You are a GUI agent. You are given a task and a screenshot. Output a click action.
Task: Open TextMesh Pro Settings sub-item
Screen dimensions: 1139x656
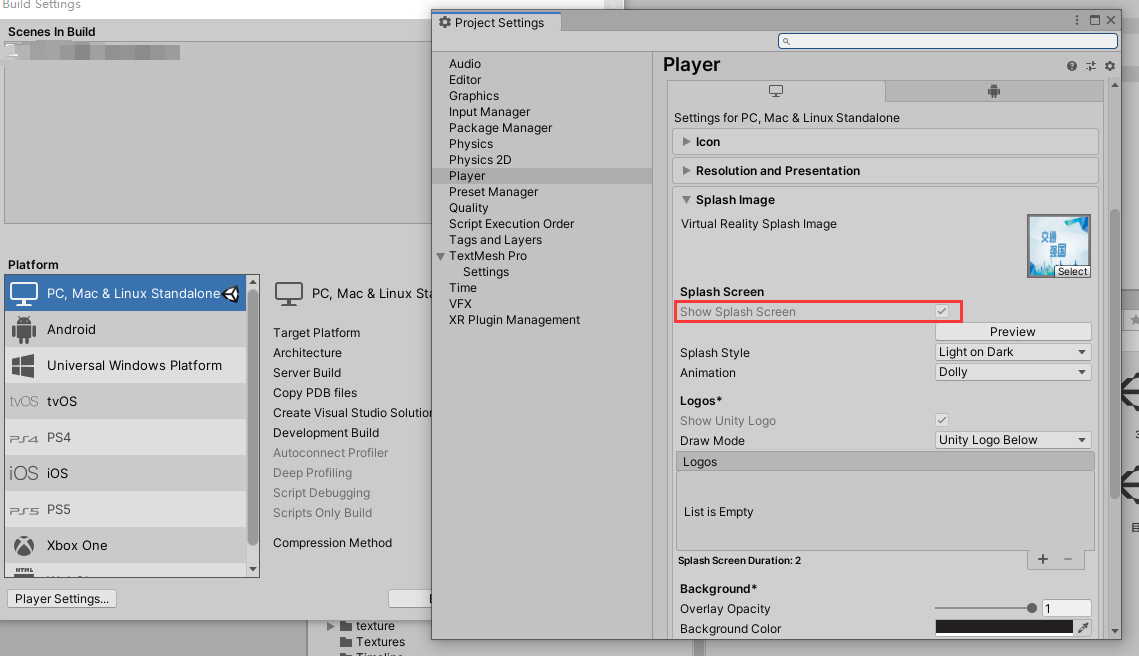click(486, 272)
